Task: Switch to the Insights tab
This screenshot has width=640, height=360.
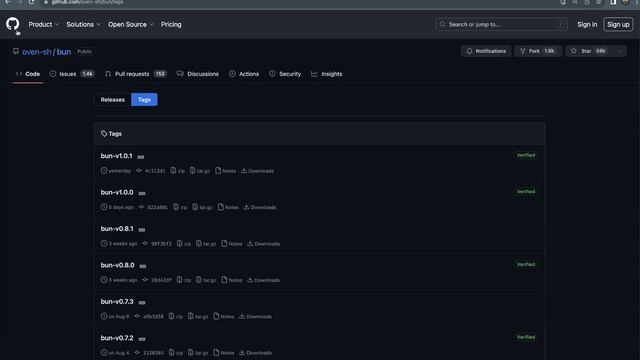Action: pos(327,74)
